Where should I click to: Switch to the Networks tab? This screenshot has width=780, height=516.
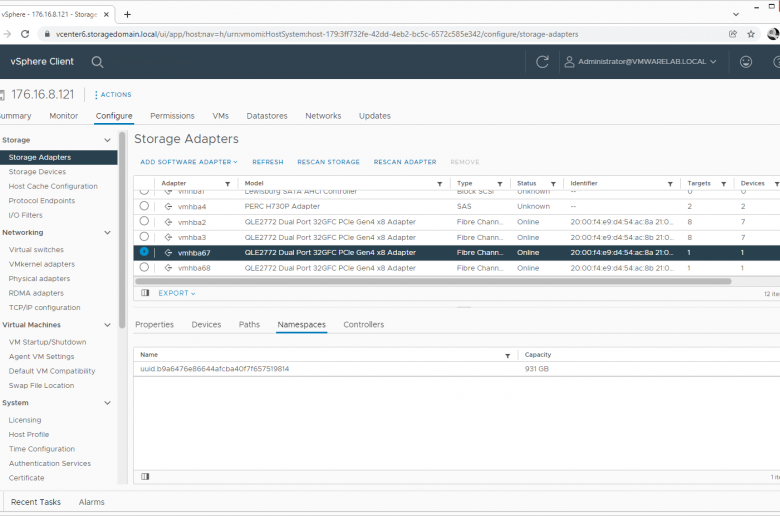pos(323,116)
